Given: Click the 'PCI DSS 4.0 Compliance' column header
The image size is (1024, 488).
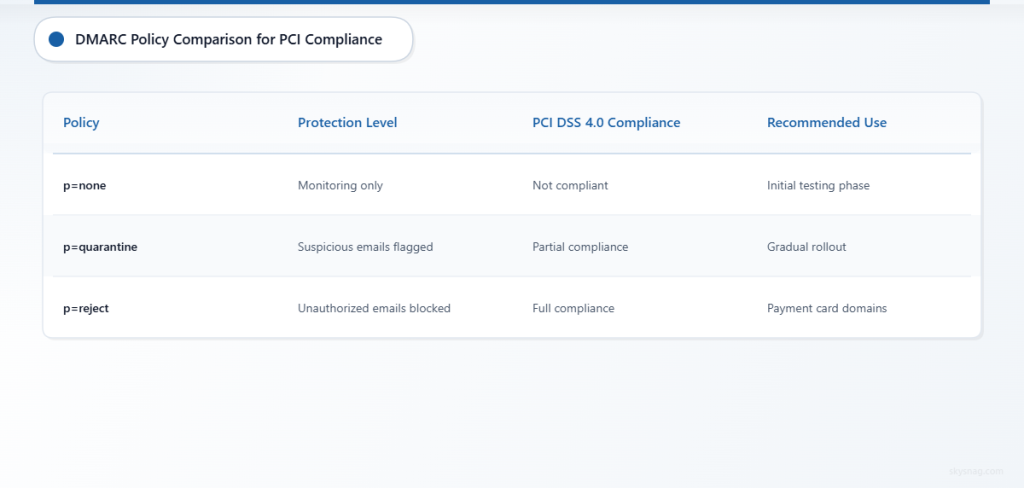Looking at the screenshot, I should click(606, 123).
